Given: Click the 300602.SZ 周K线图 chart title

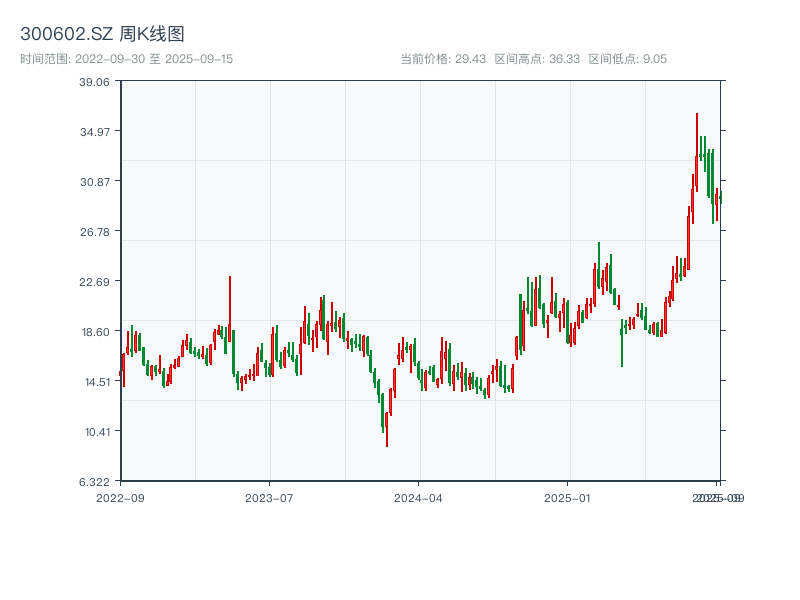Looking at the screenshot, I should [102, 34].
